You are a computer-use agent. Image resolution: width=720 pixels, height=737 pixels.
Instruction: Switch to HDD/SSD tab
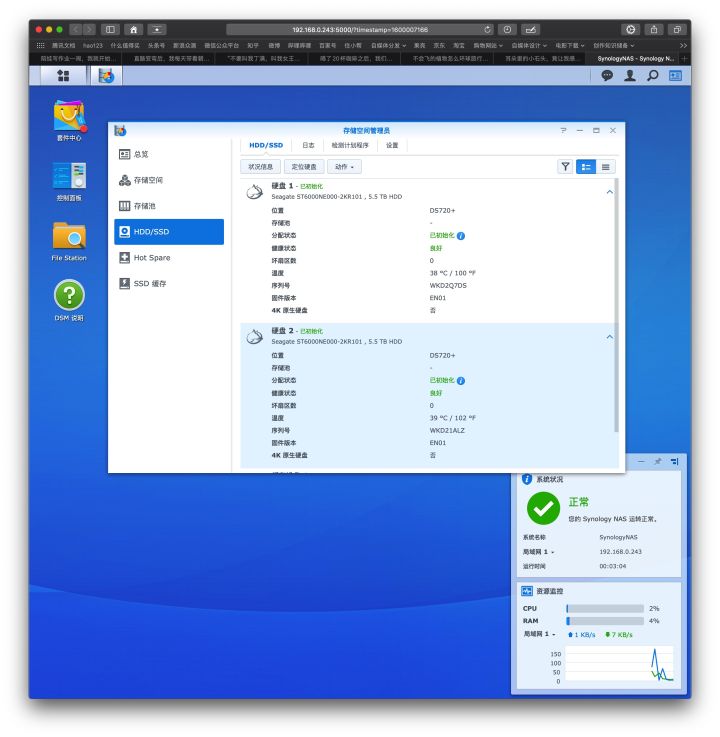(x=266, y=145)
